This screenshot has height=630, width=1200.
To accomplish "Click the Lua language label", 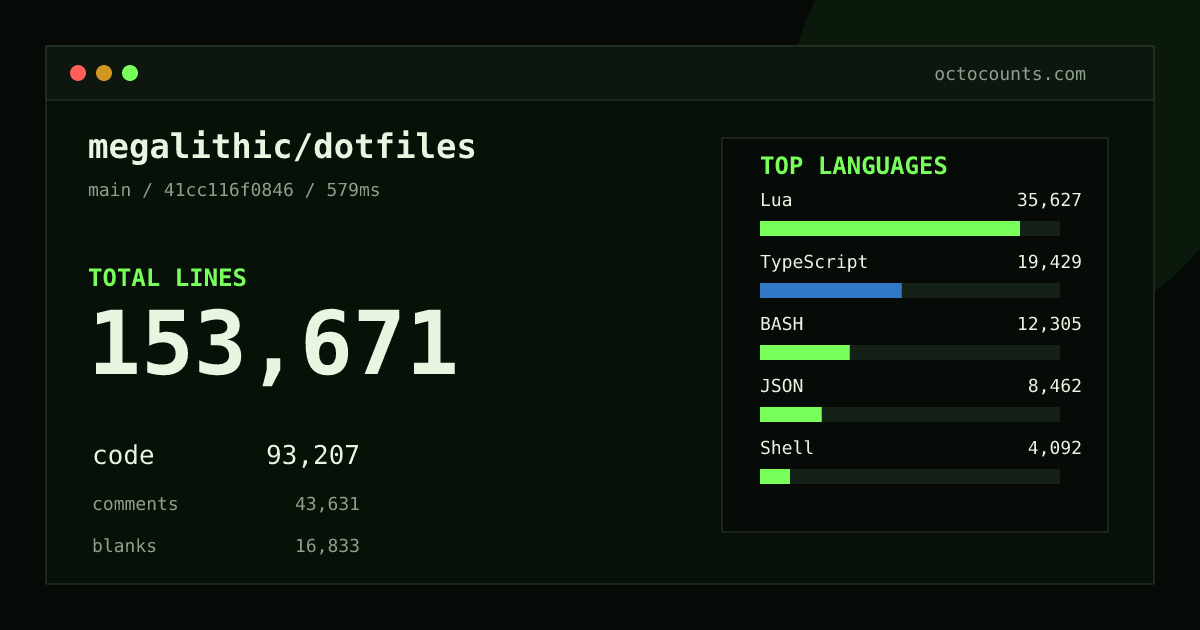I will click(776, 200).
